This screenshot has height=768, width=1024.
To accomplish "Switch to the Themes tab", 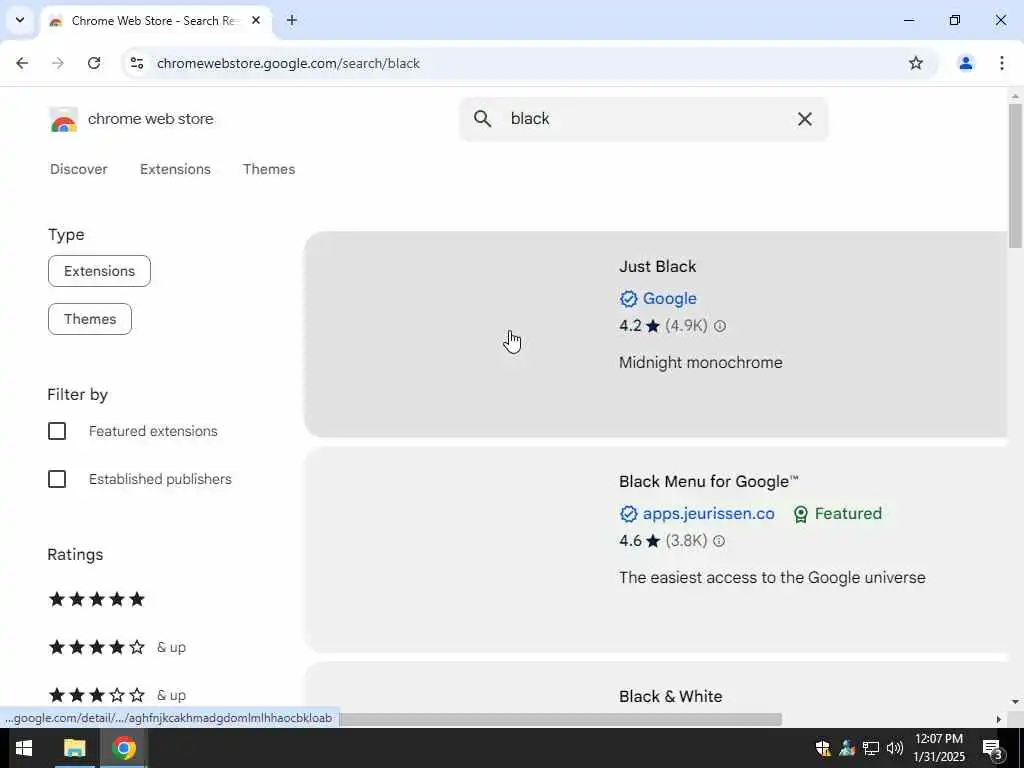I will [x=269, y=169].
